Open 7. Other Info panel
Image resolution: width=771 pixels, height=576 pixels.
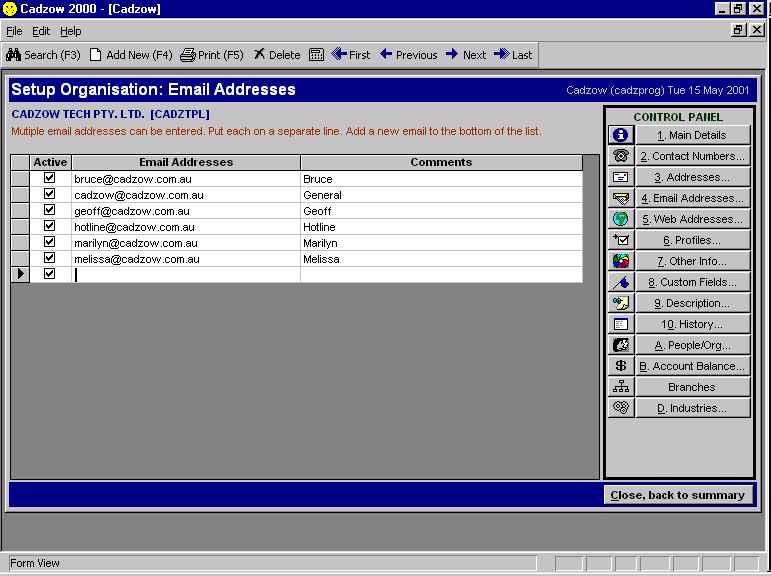[x=693, y=261]
